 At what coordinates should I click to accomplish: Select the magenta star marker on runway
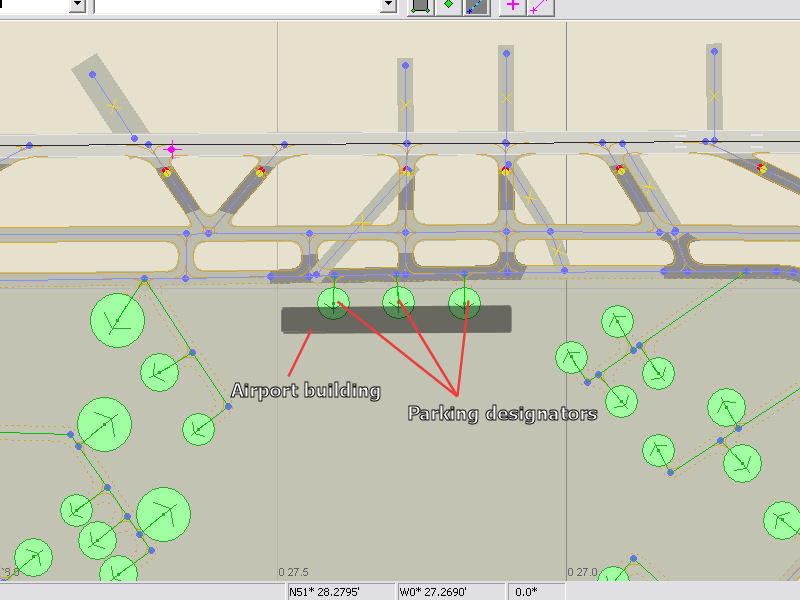click(x=172, y=150)
